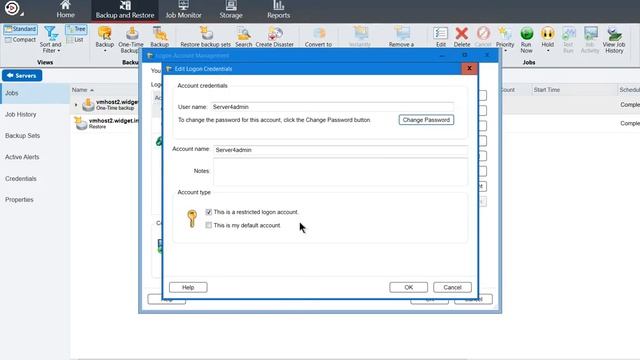Click Help in Edit Logon Credentials
Image resolution: width=640 pixels, height=360 pixels.
point(188,287)
